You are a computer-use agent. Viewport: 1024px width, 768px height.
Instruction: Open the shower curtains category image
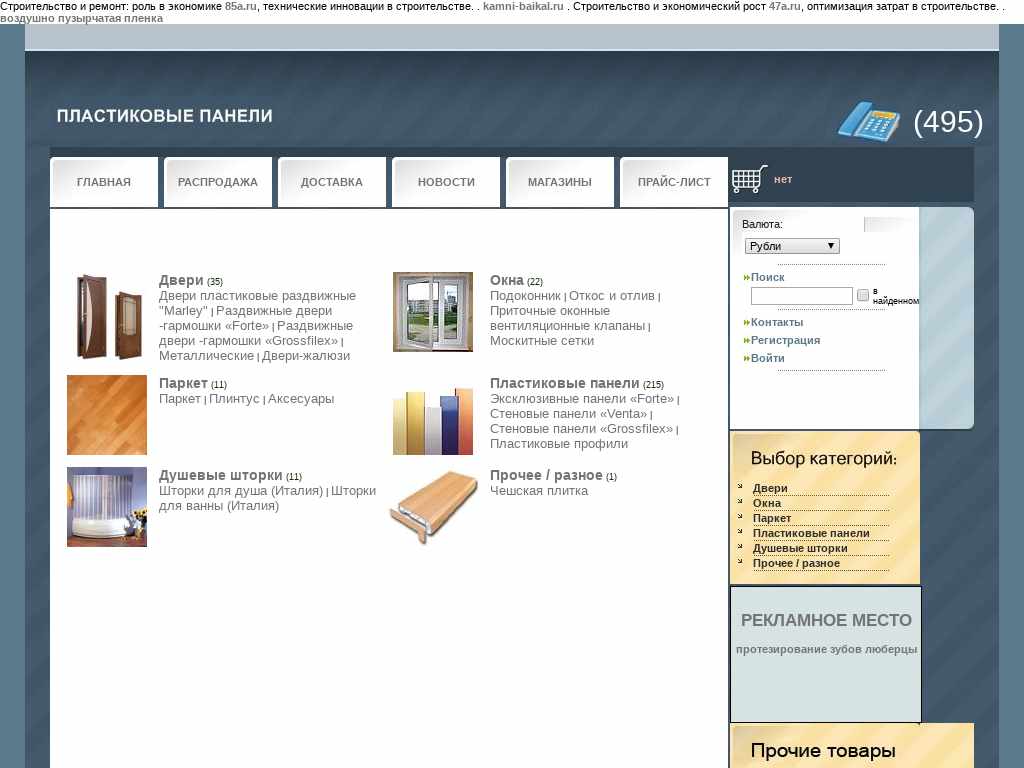pos(107,507)
